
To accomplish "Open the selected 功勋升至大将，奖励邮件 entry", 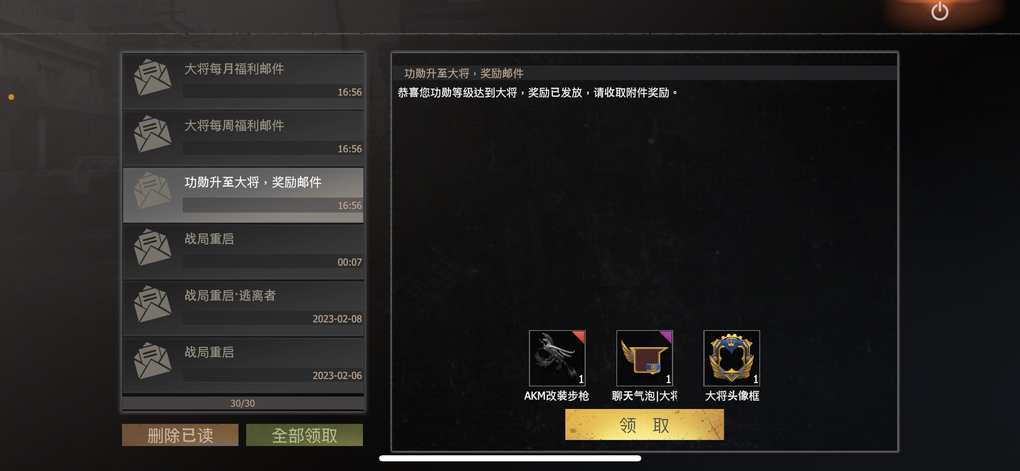I will pyautogui.click(x=243, y=195).
